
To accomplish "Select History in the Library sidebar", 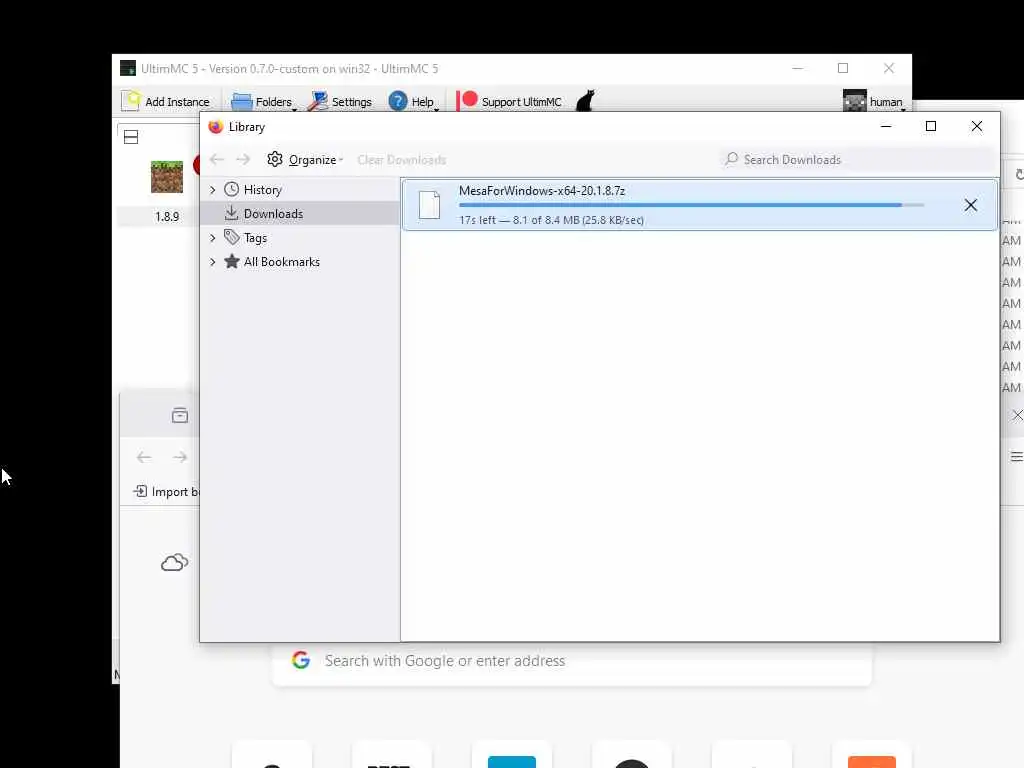I will click(x=263, y=190).
